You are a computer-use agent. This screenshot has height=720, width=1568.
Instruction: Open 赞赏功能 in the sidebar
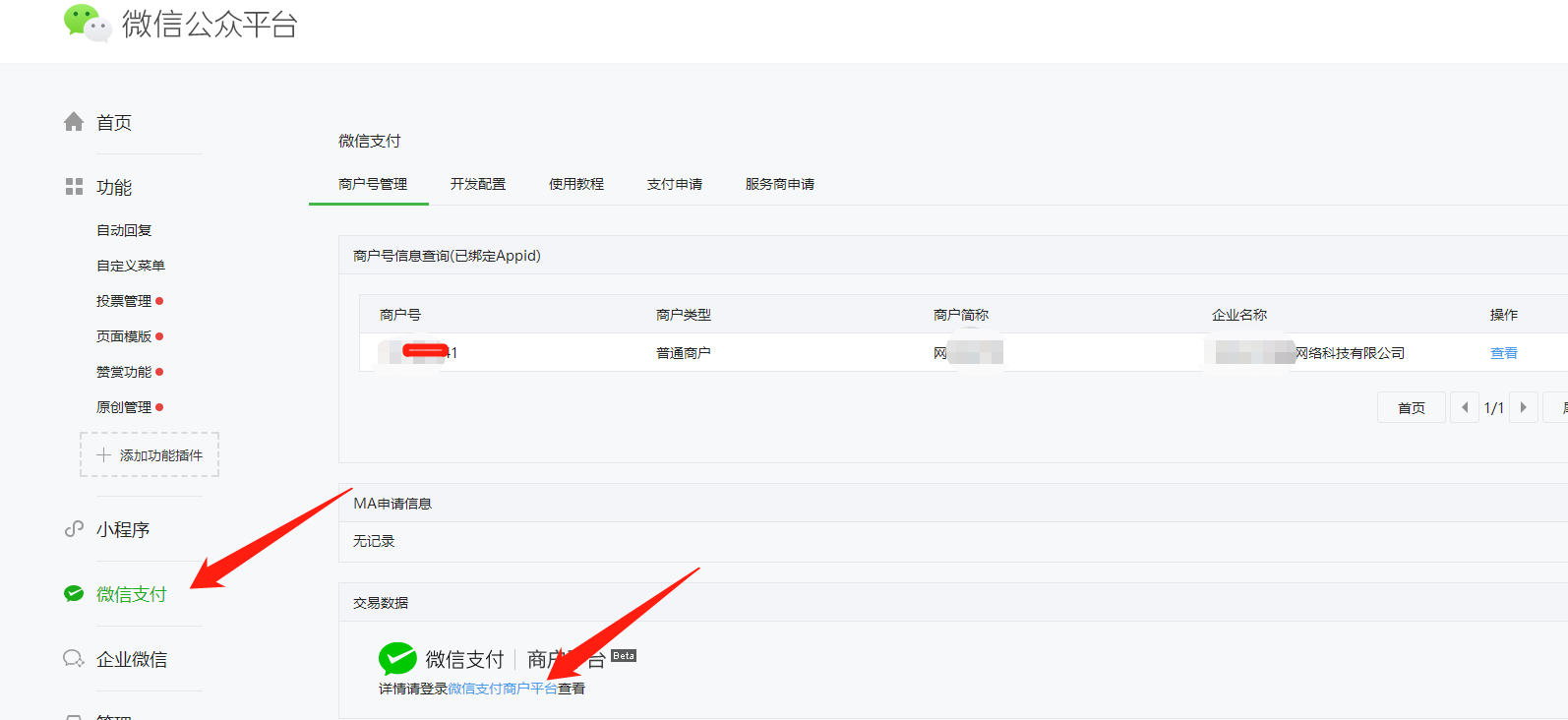pos(124,372)
